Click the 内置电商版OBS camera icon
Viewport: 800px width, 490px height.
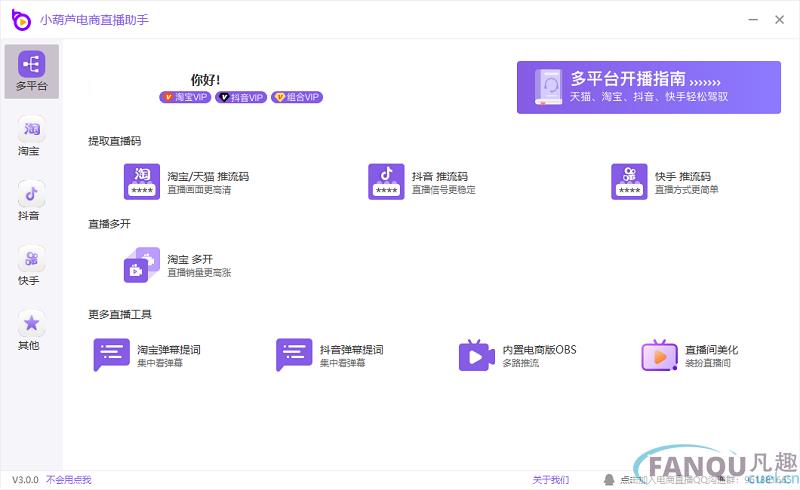tap(477, 355)
